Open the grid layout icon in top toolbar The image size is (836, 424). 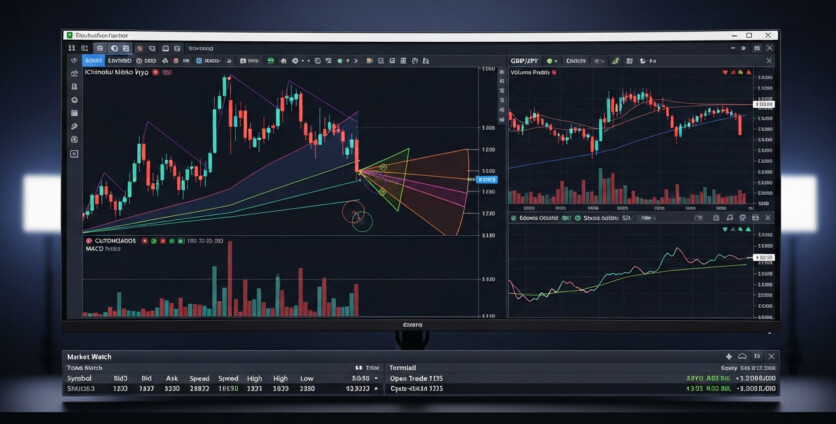coord(71,47)
